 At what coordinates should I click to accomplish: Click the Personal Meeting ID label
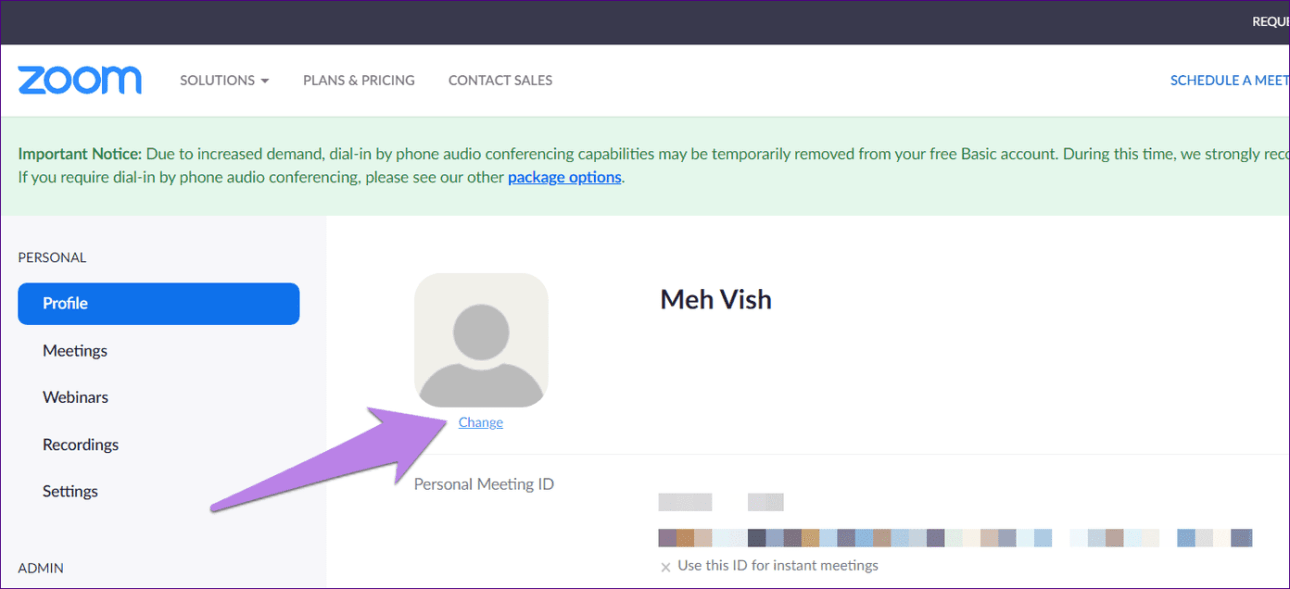click(484, 484)
